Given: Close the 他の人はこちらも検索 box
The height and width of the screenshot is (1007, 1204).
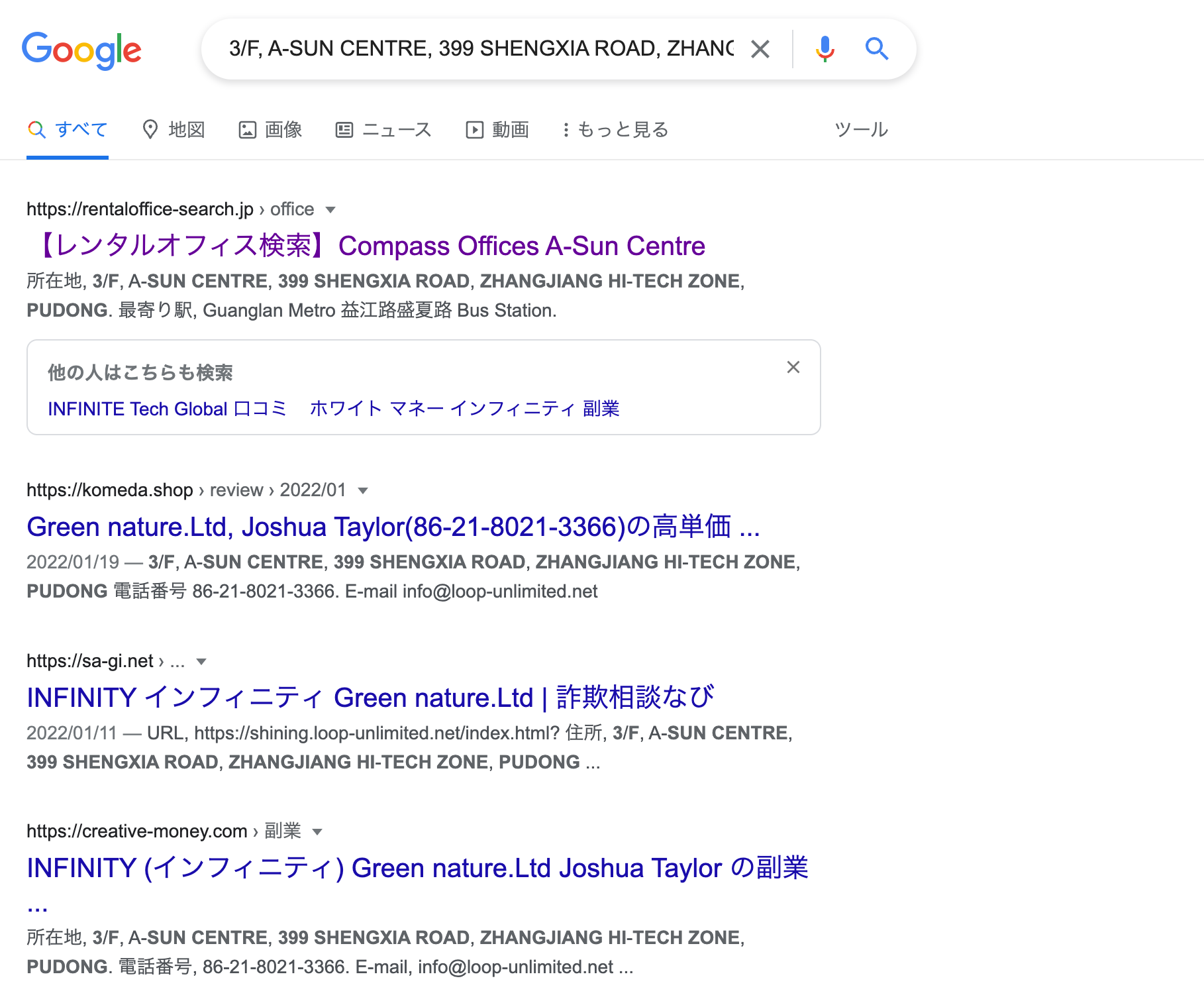Looking at the screenshot, I should pyautogui.click(x=793, y=367).
